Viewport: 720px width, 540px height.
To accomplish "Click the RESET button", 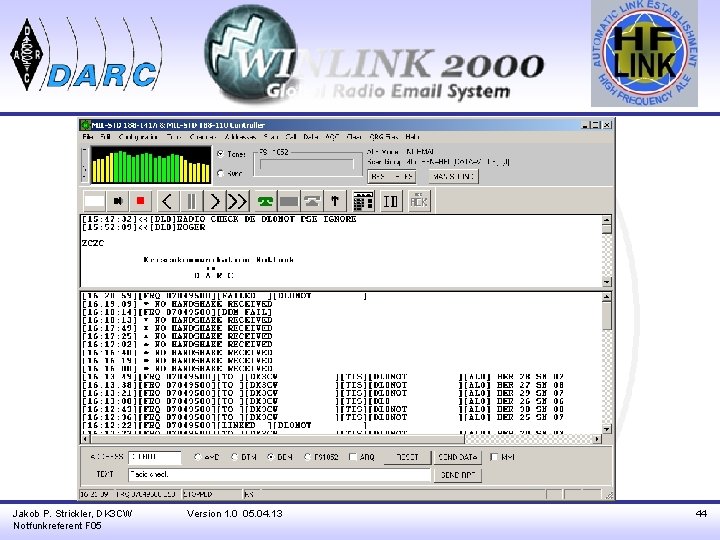I will pos(407,457).
